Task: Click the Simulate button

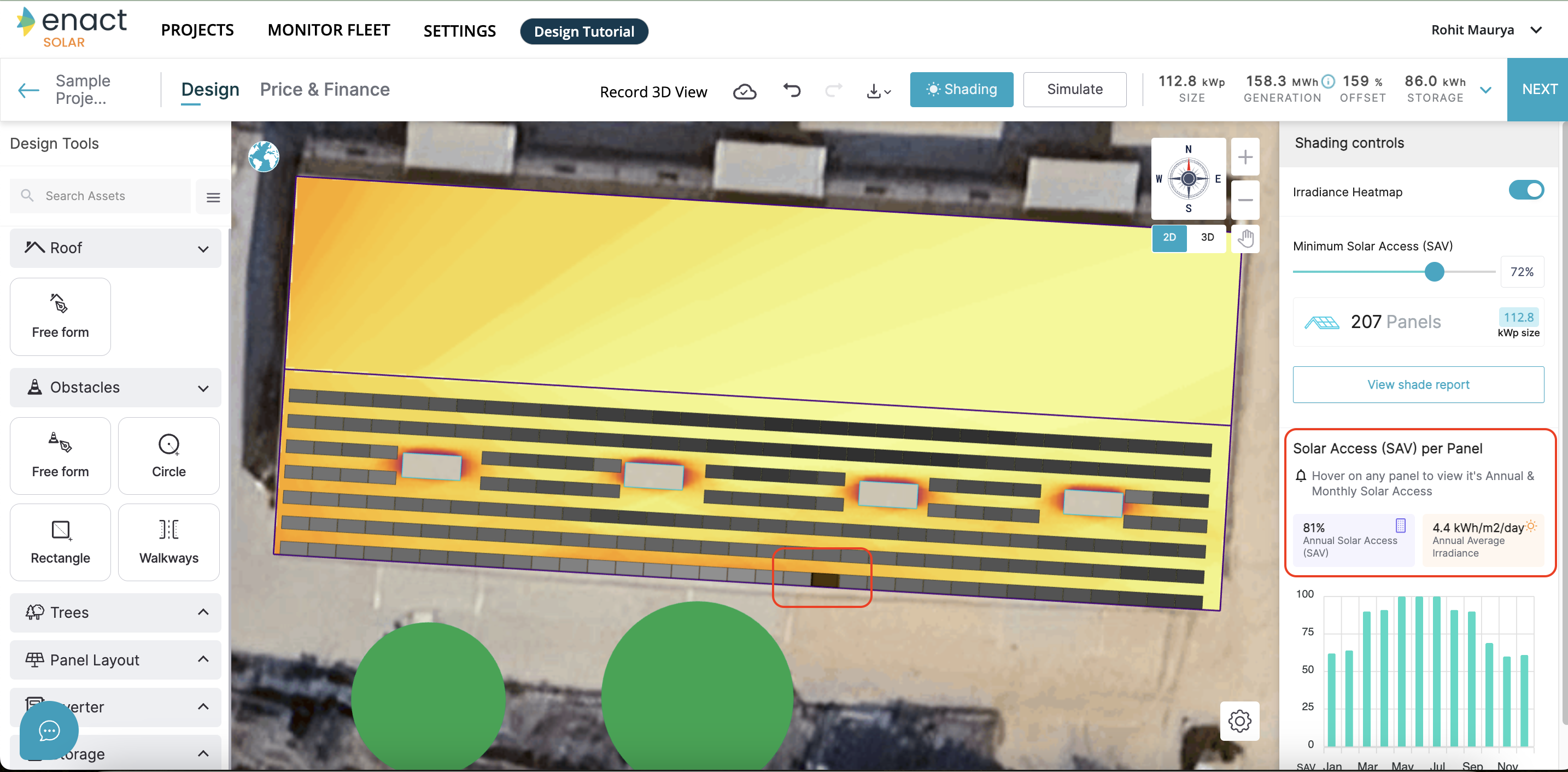Action: click(1074, 90)
